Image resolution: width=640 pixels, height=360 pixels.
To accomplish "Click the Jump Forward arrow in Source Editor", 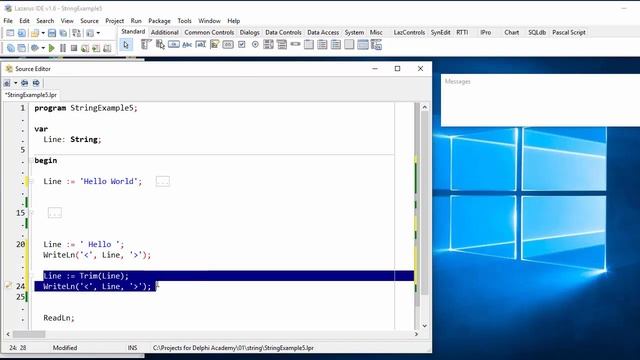I will coord(36,83).
